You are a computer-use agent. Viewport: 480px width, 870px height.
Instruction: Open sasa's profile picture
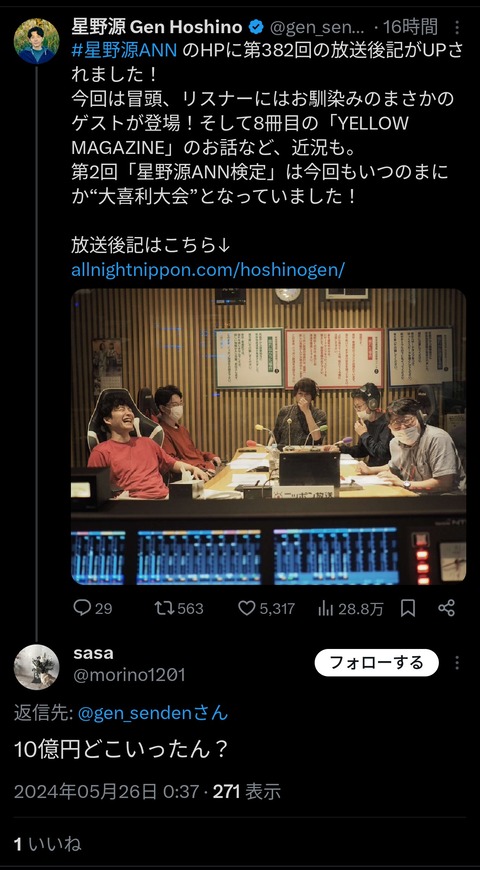37,667
